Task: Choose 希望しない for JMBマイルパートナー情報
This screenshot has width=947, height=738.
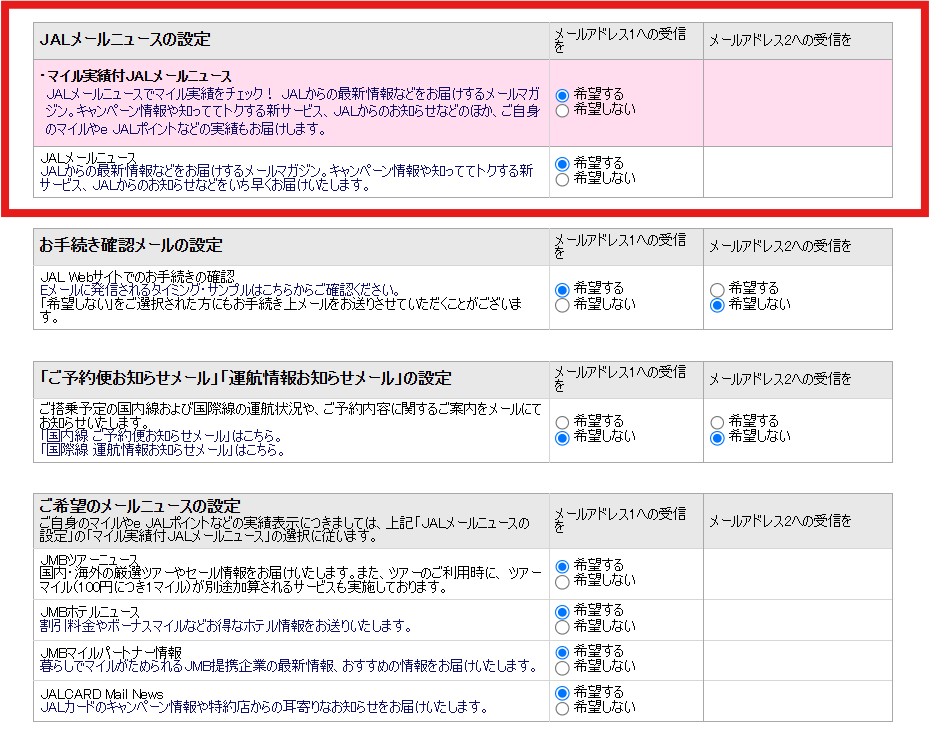Action: (562, 667)
